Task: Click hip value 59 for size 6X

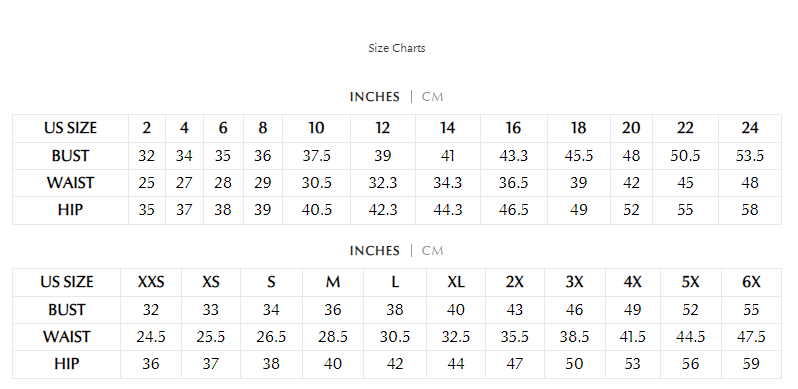Action: click(751, 364)
